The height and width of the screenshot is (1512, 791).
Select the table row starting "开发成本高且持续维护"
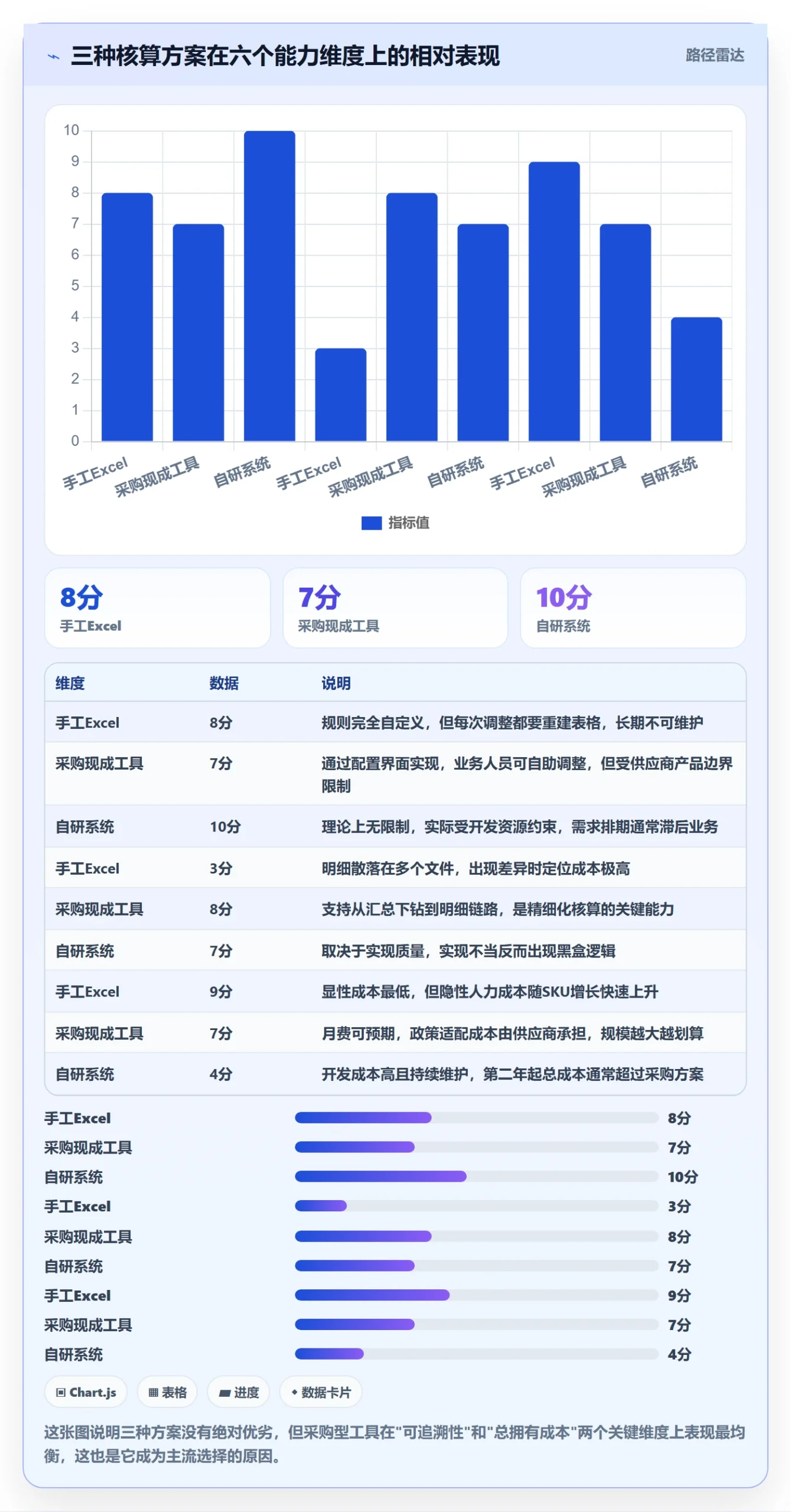point(395,1074)
